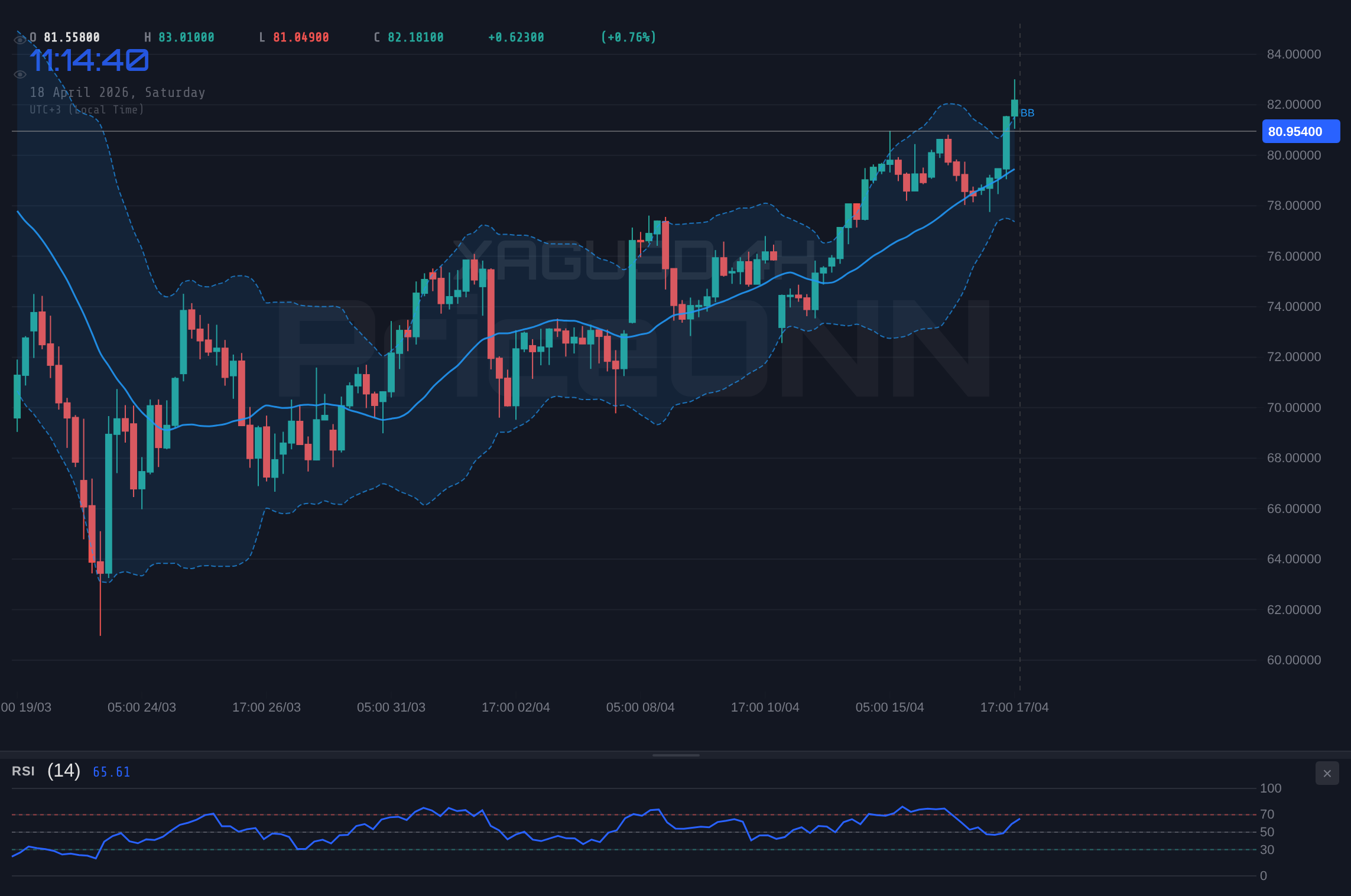This screenshot has height=896, width=1351.
Task: Click the 05:00 31/03 time axis label
Action: [x=391, y=707]
